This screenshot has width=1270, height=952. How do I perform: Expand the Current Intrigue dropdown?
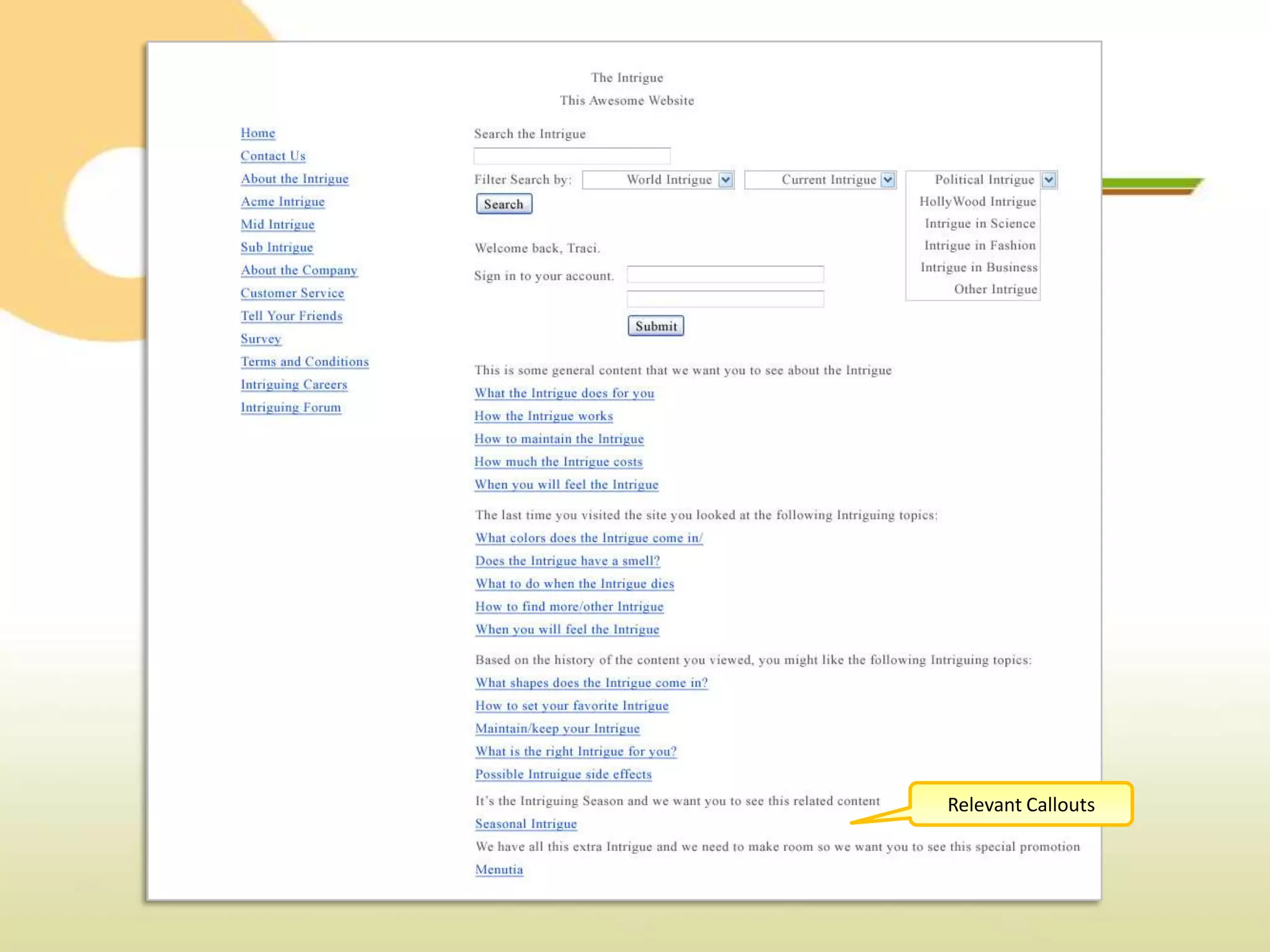click(888, 180)
